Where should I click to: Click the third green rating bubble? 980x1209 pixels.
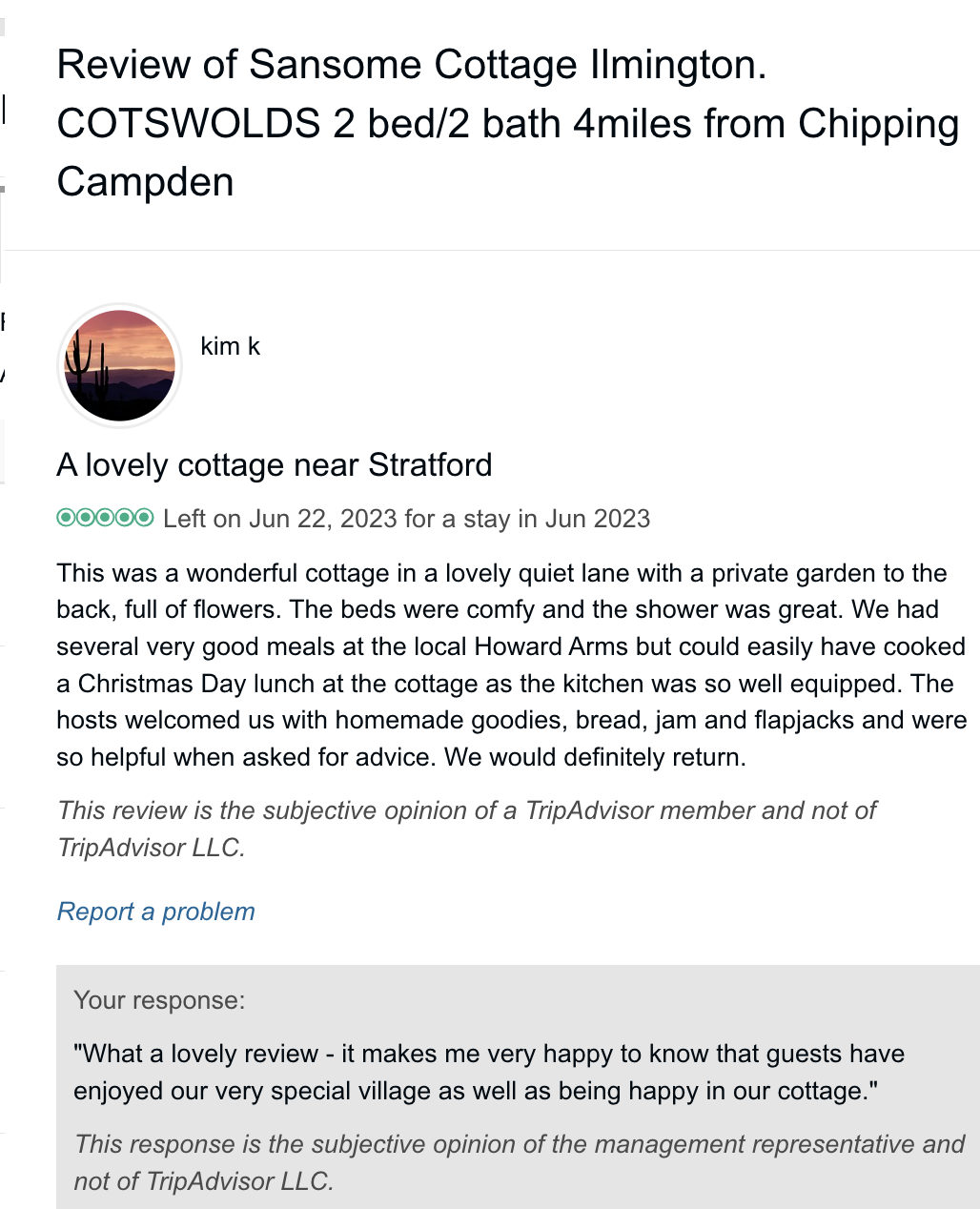pos(105,518)
